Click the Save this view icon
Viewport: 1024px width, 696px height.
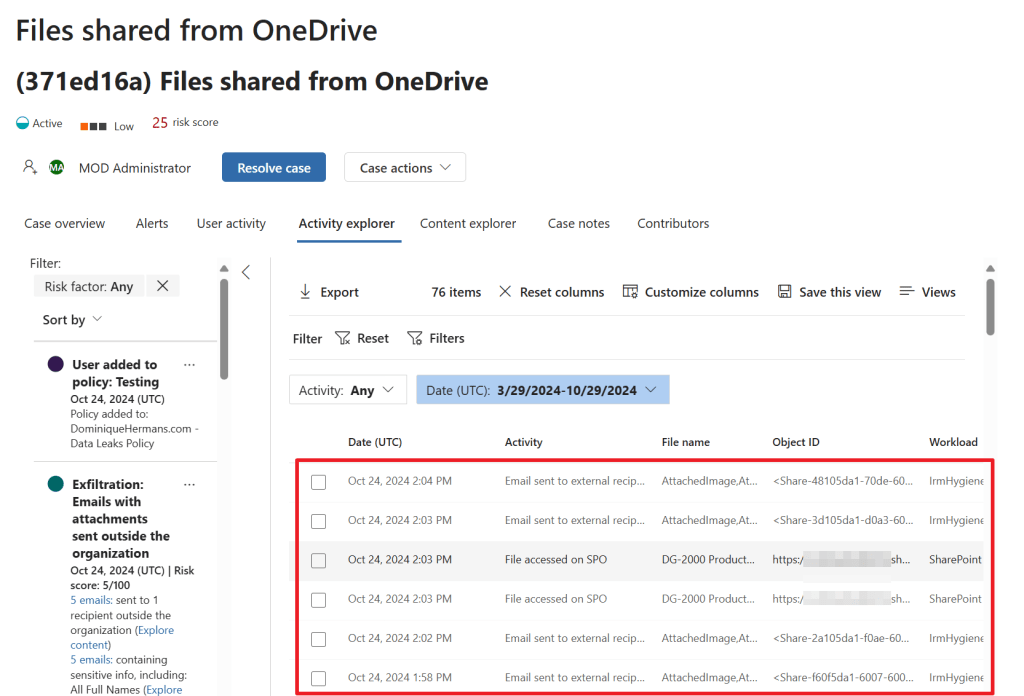(785, 292)
